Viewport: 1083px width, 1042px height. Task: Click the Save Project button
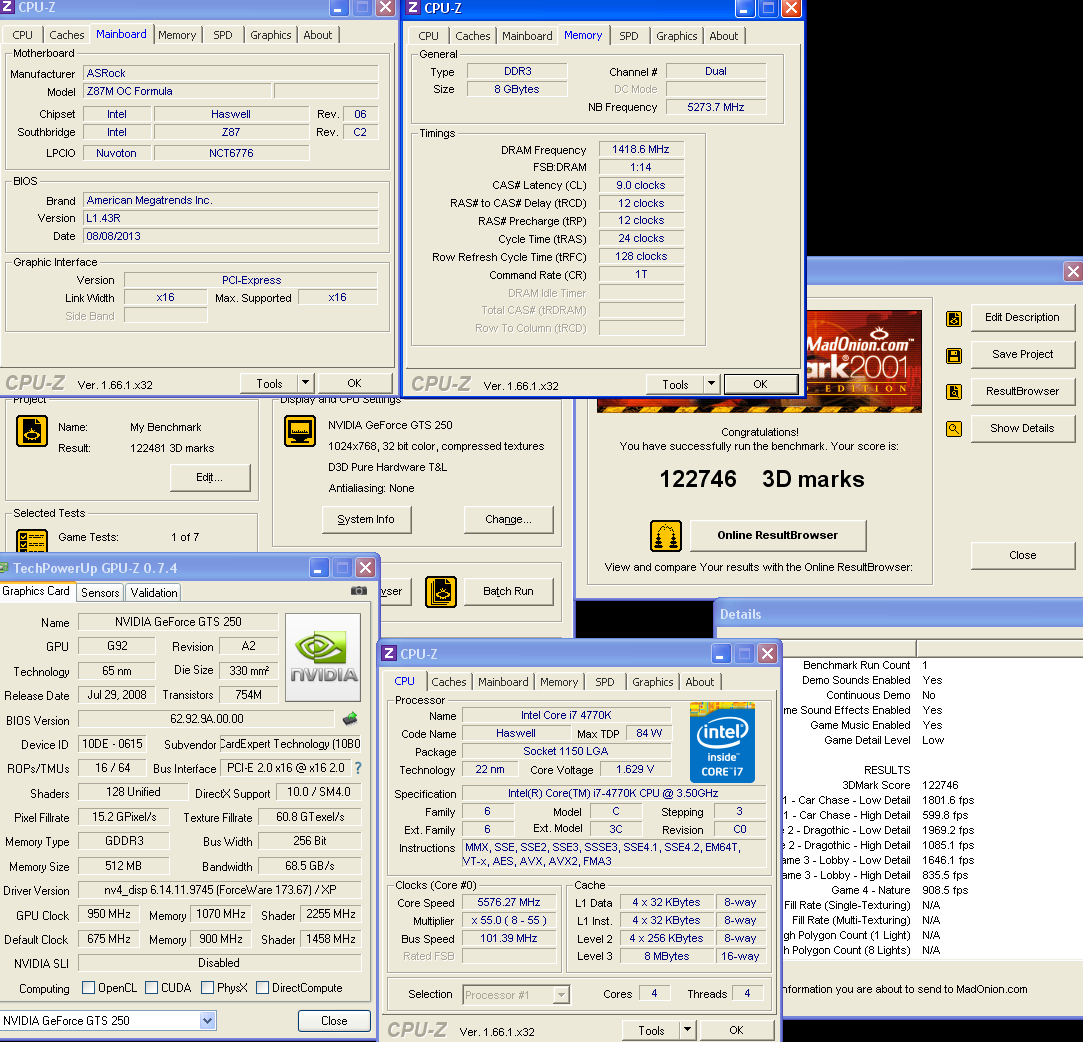pyautogui.click(x=1022, y=354)
